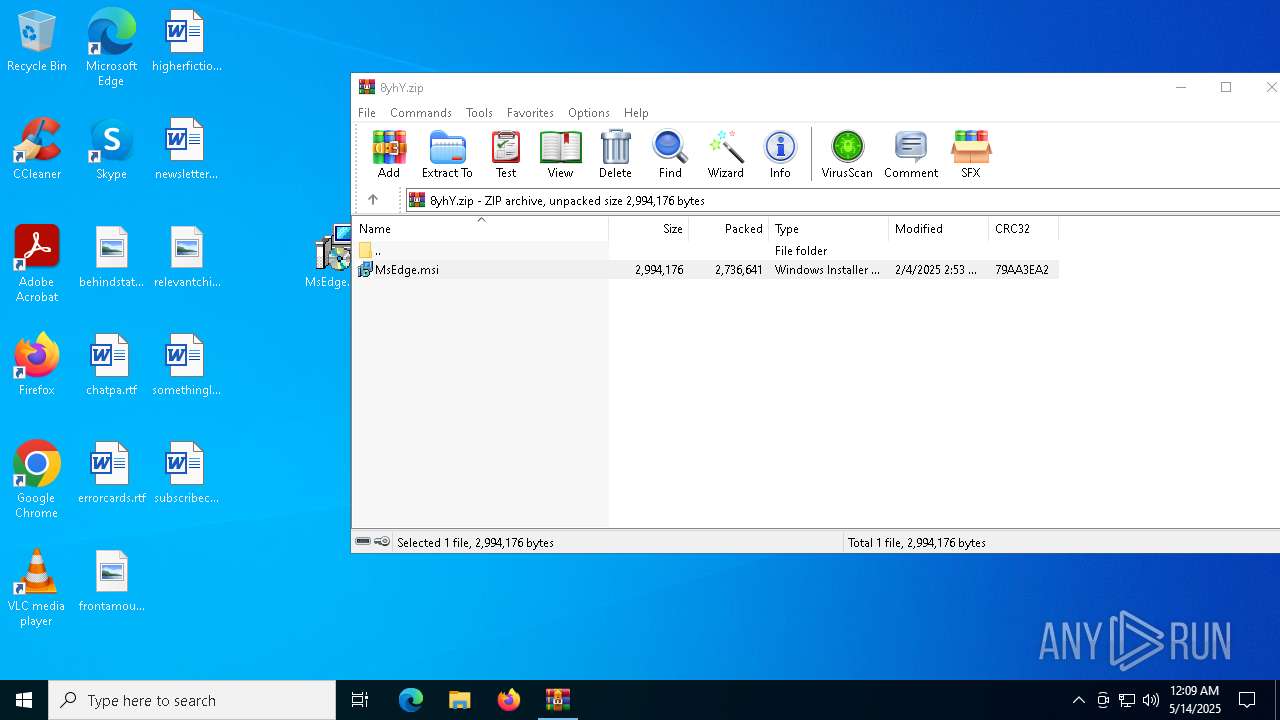Image resolution: width=1280 pixels, height=720 pixels.
Task: Select the subscribec... Word document
Action: 186,473
